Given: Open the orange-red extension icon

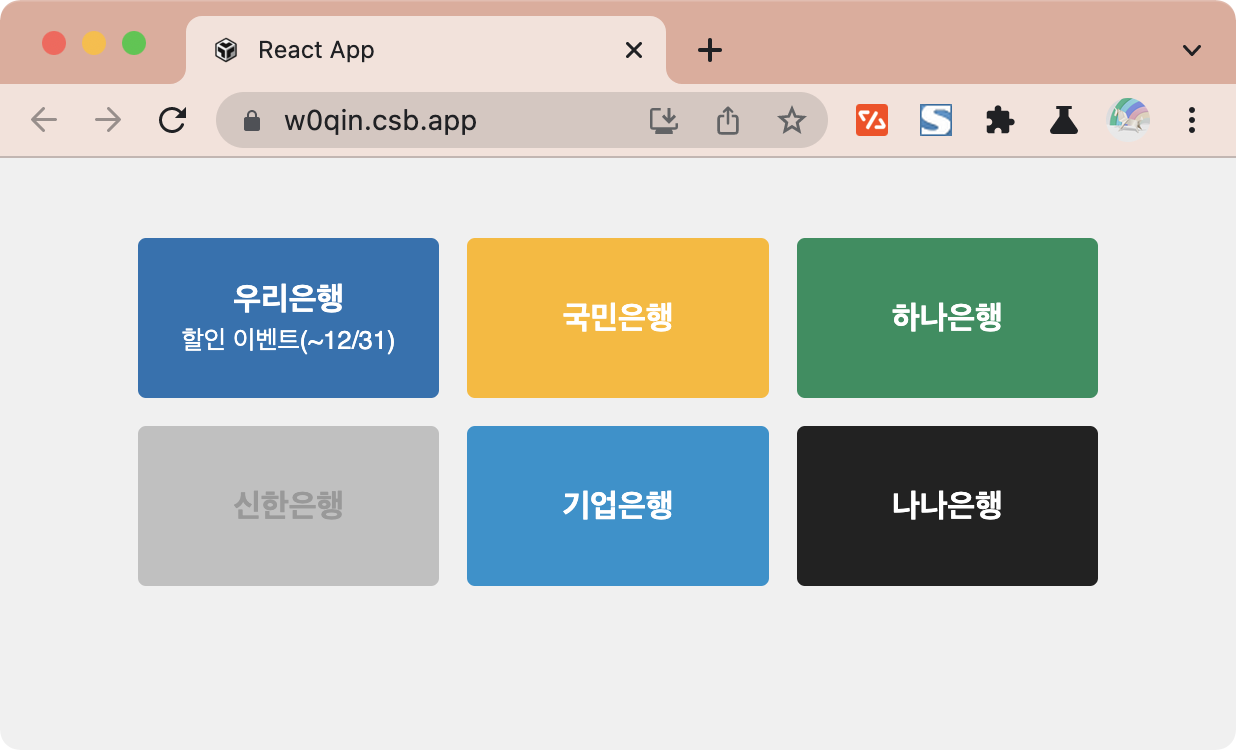Looking at the screenshot, I should pos(872,121).
